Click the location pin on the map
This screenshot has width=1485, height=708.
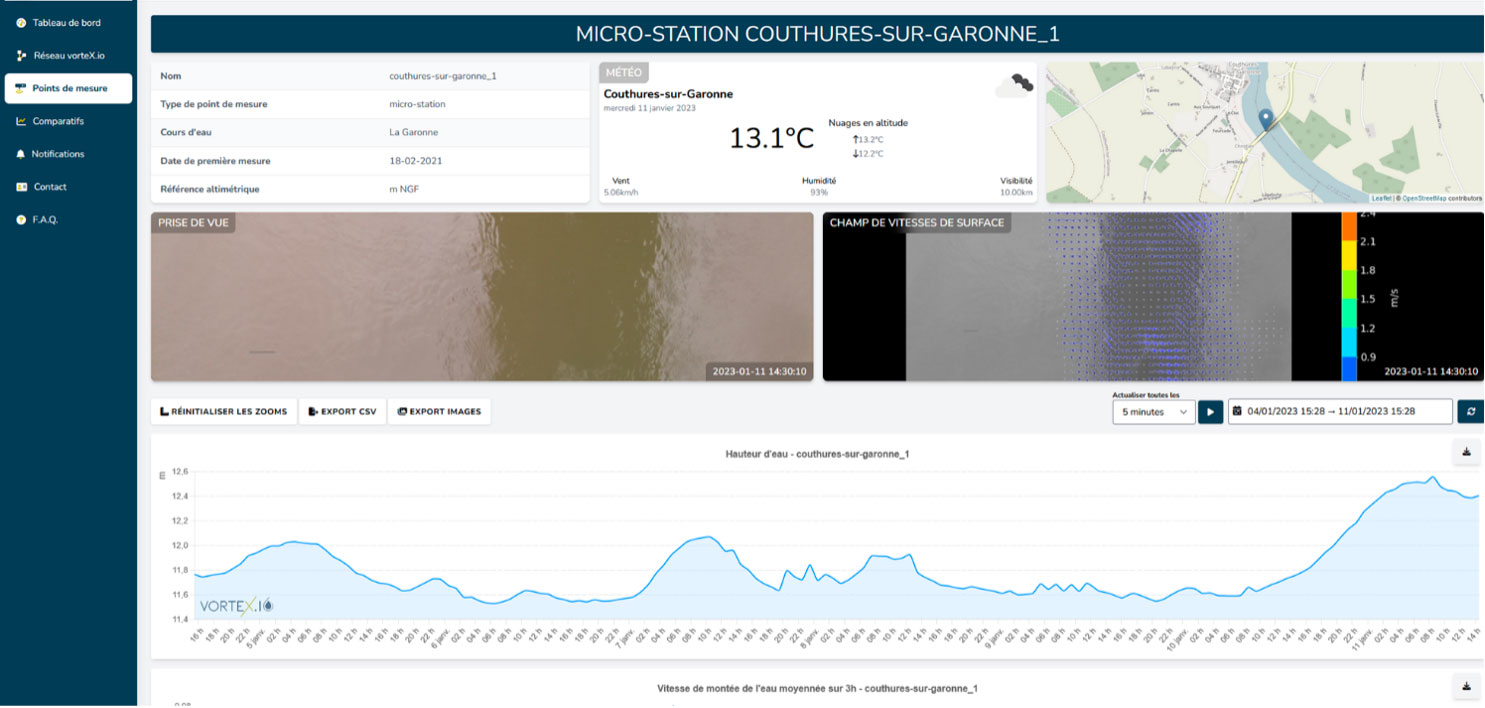pyautogui.click(x=1266, y=120)
